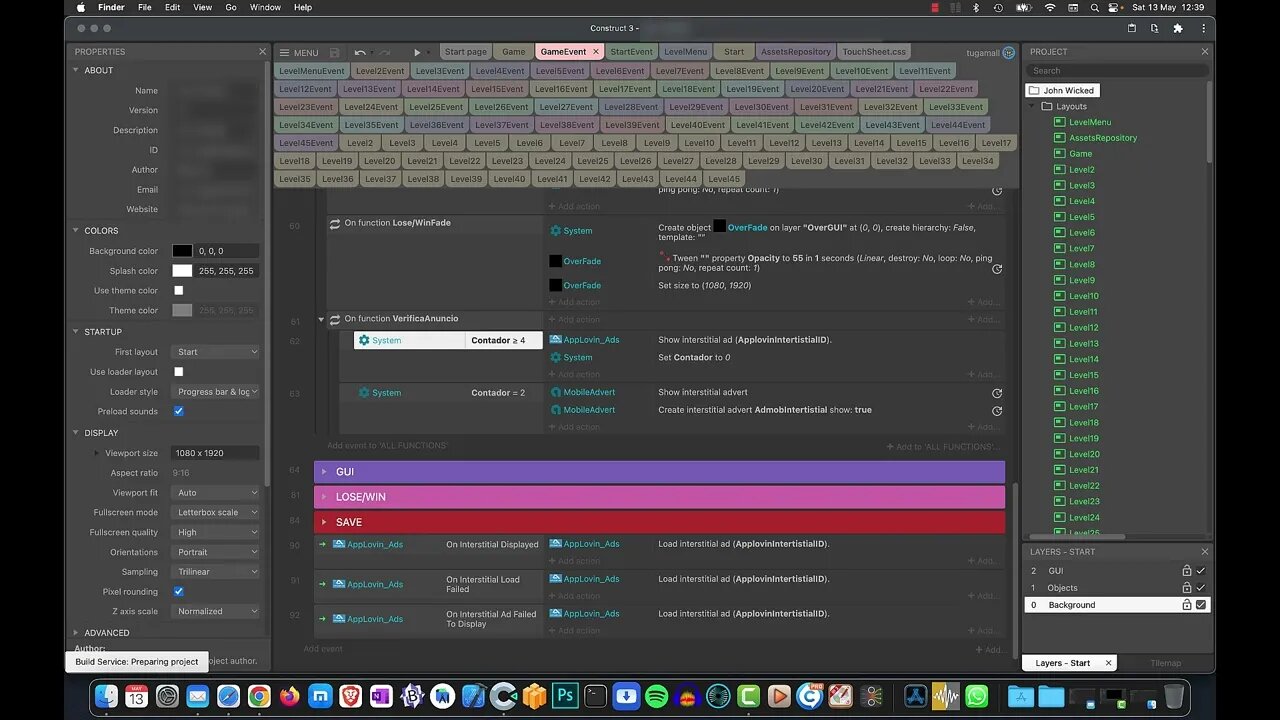This screenshot has width=1280, height=720.
Task: Open Fullscreen mode dropdown
Action: click(216, 512)
